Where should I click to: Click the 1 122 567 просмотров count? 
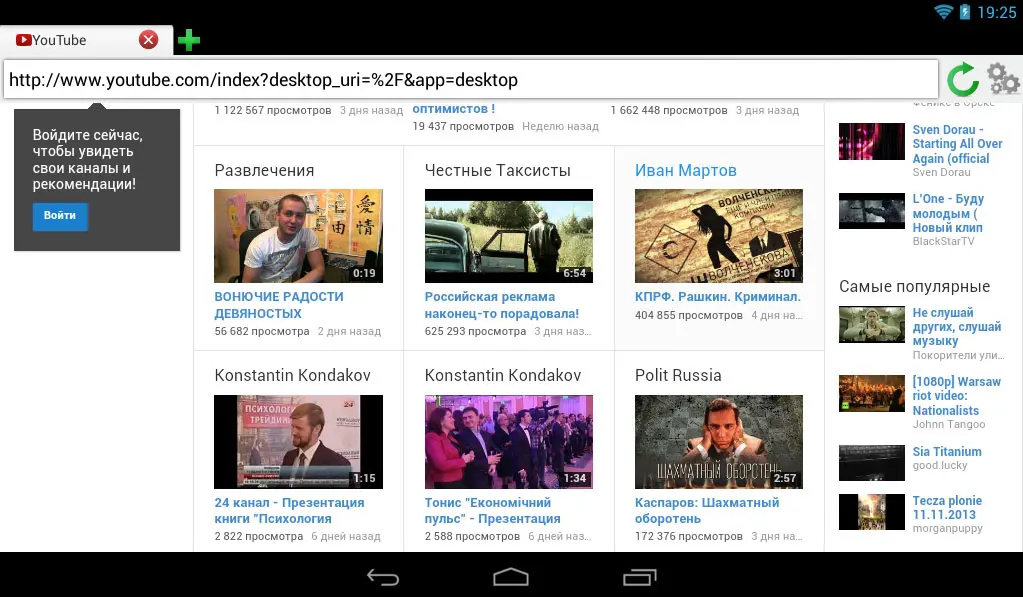273,110
